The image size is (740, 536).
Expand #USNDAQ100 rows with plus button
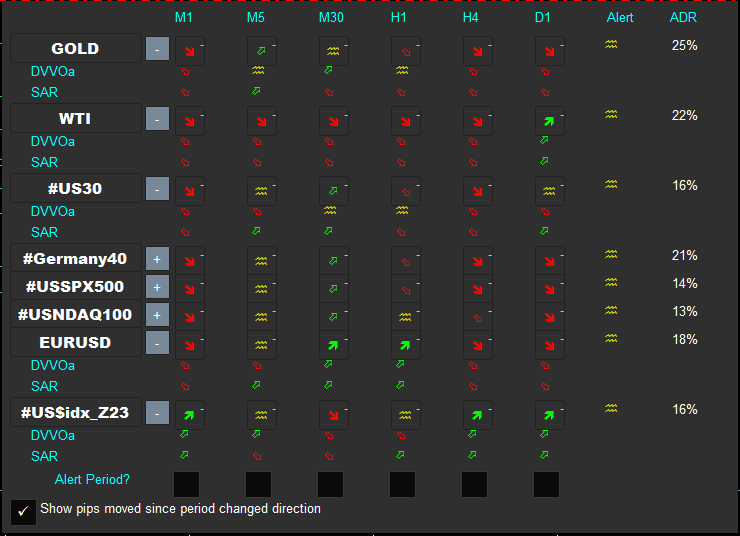(x=157, y=315)
